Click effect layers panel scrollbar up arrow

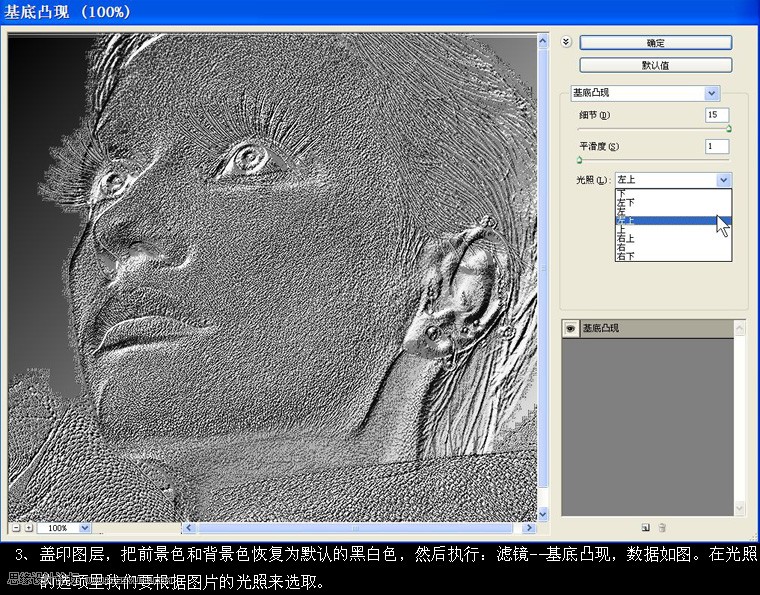740,329
